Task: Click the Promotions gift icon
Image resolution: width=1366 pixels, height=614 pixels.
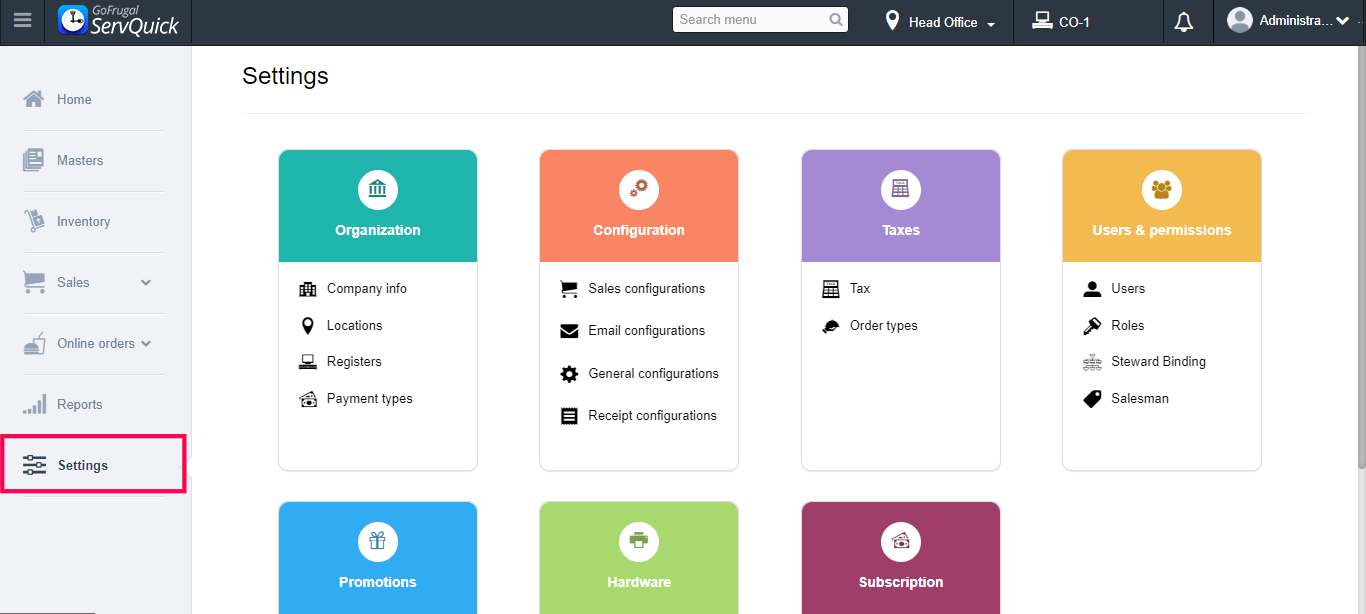Action: tap(378, 542)
